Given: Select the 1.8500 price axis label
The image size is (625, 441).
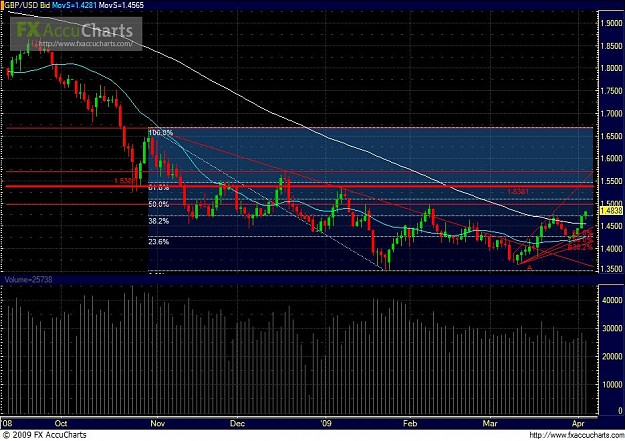Looking at the screenshot, I should [x=611, y=46].
